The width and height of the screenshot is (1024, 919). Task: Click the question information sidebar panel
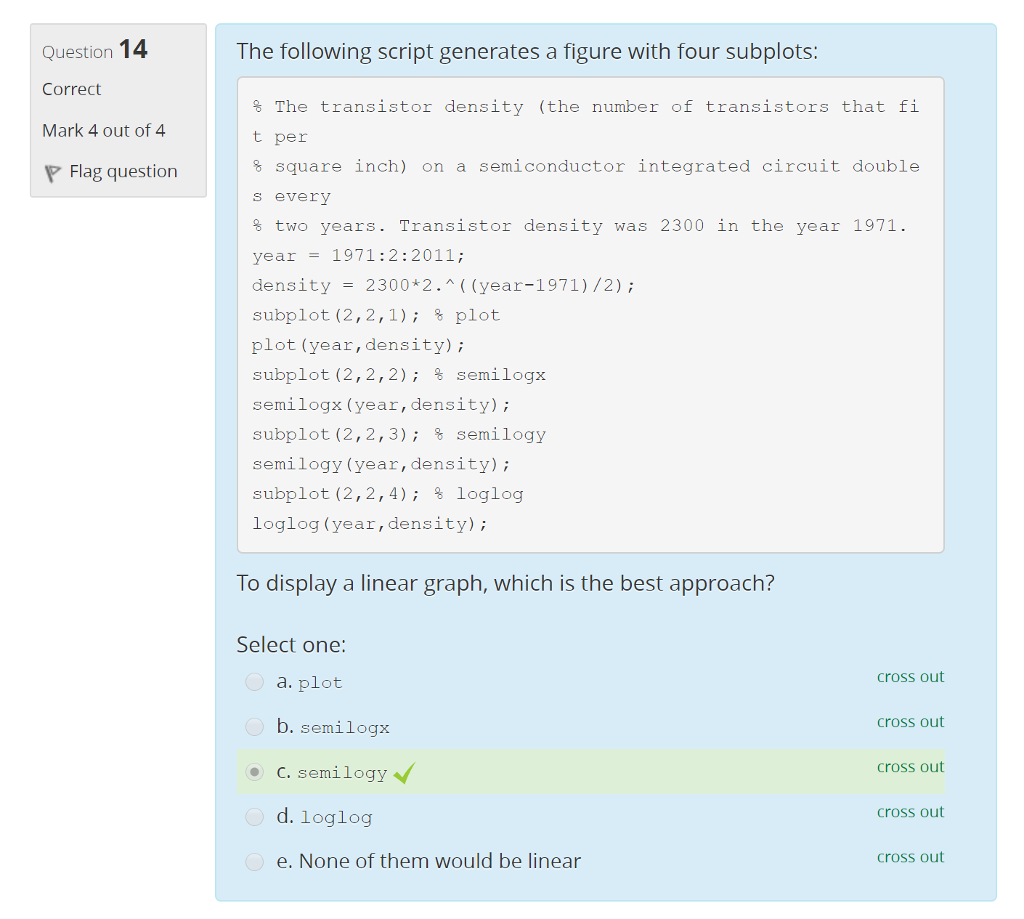coord(117,110)
